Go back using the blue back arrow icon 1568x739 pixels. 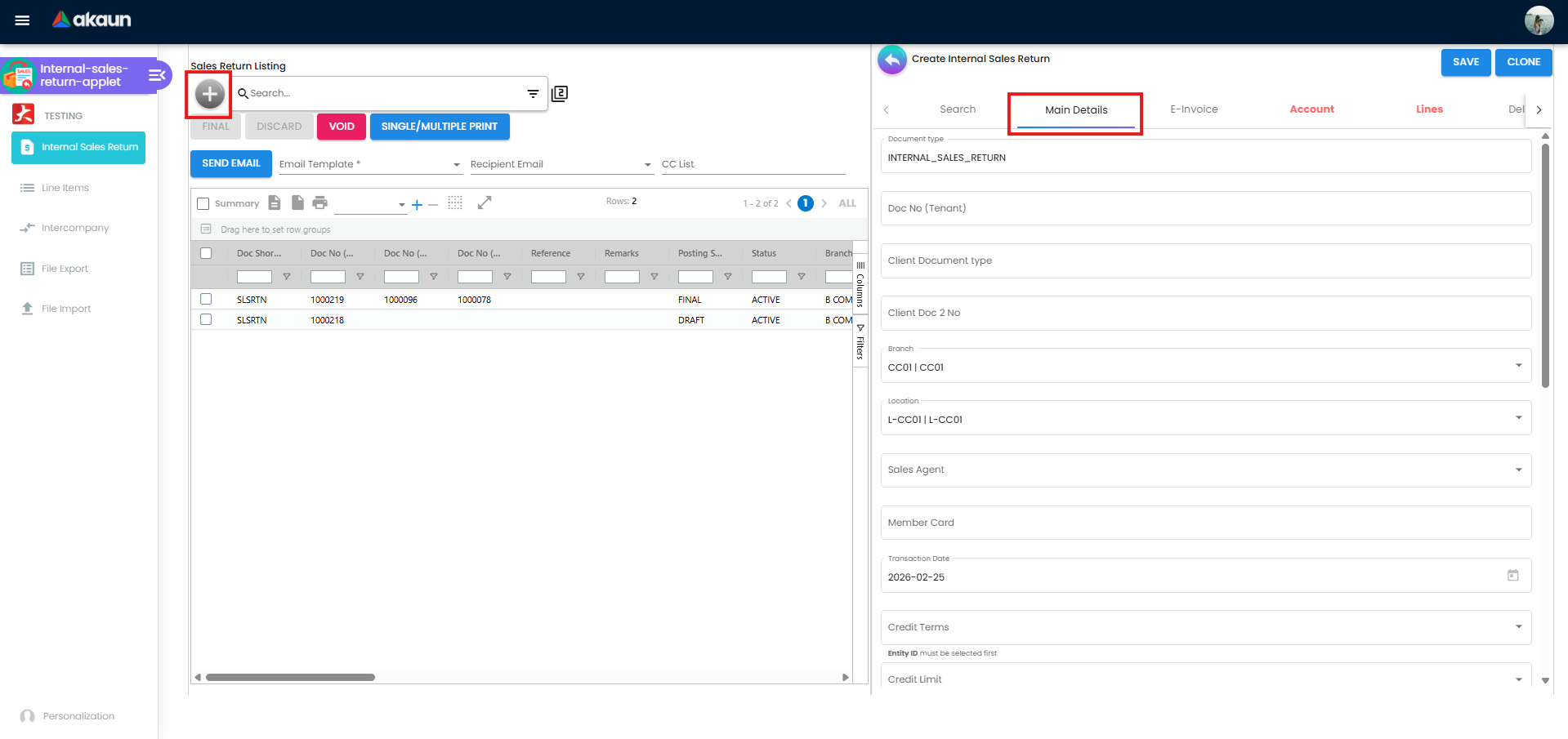tap(892, 59)
